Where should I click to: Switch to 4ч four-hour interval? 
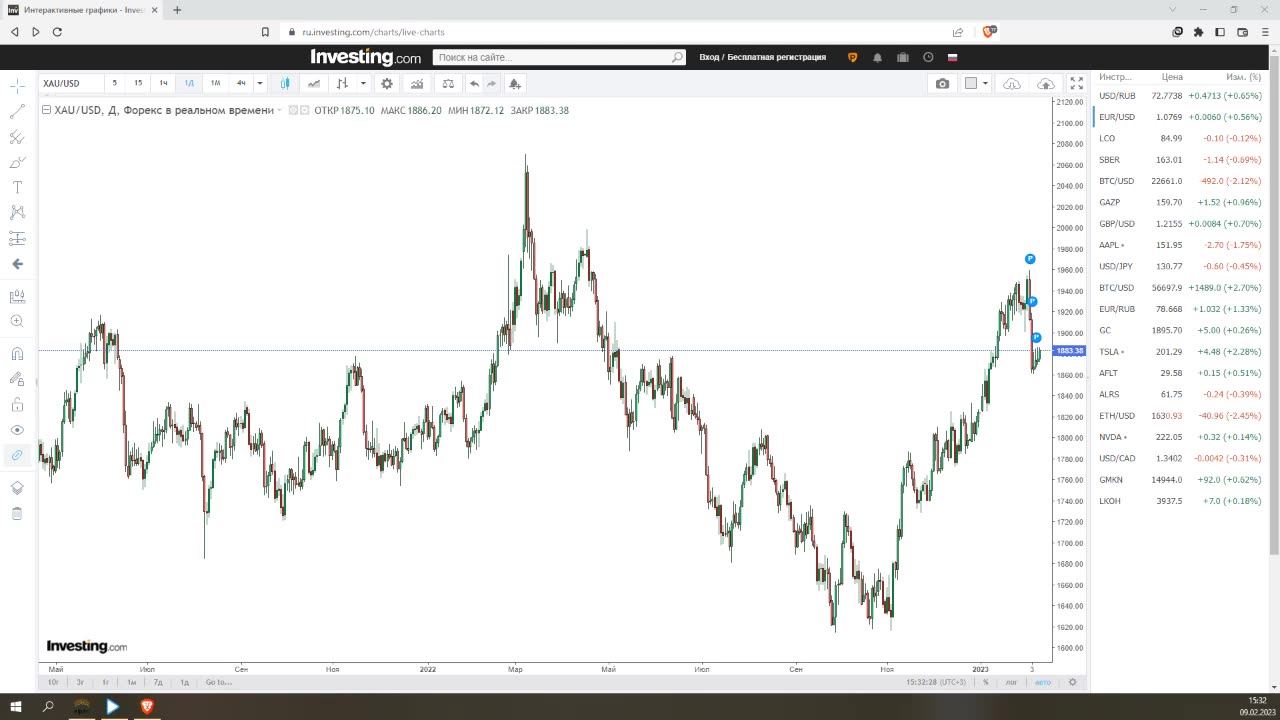tap(241, 84)
